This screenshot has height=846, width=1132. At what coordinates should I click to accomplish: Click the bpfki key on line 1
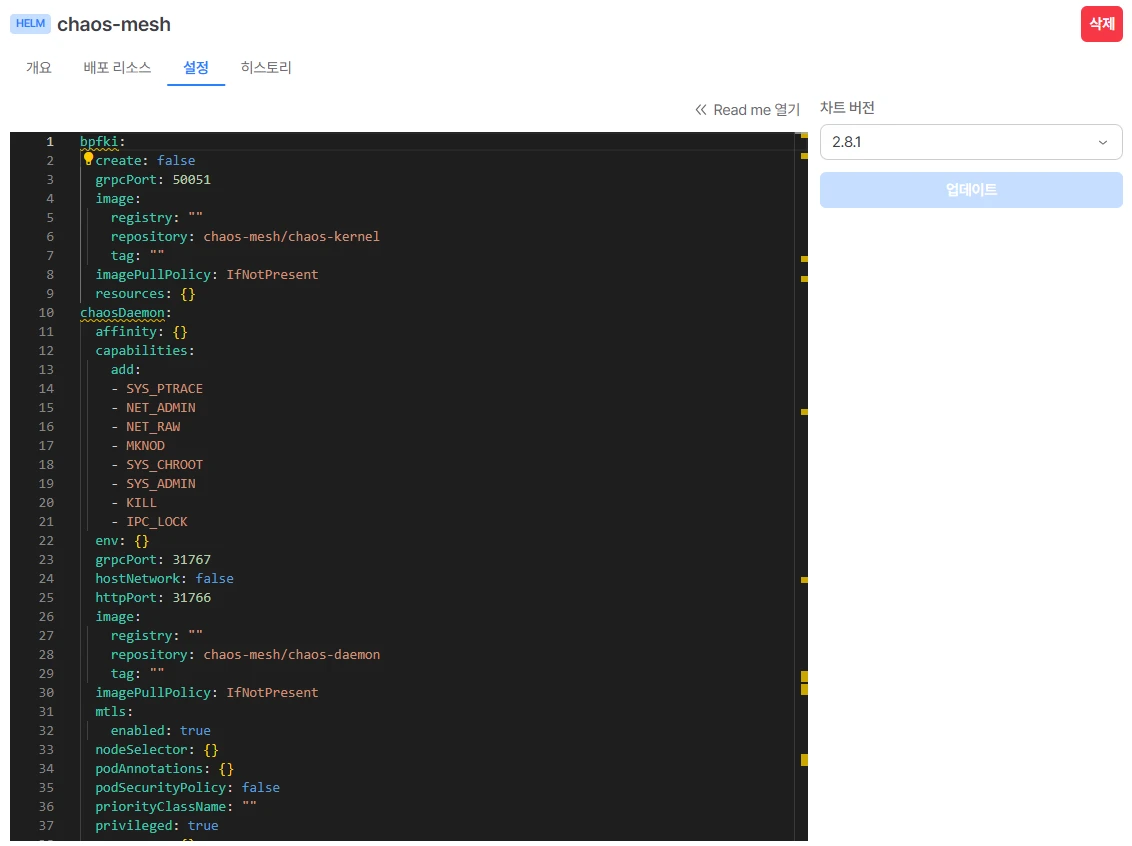tap(99, 141)
